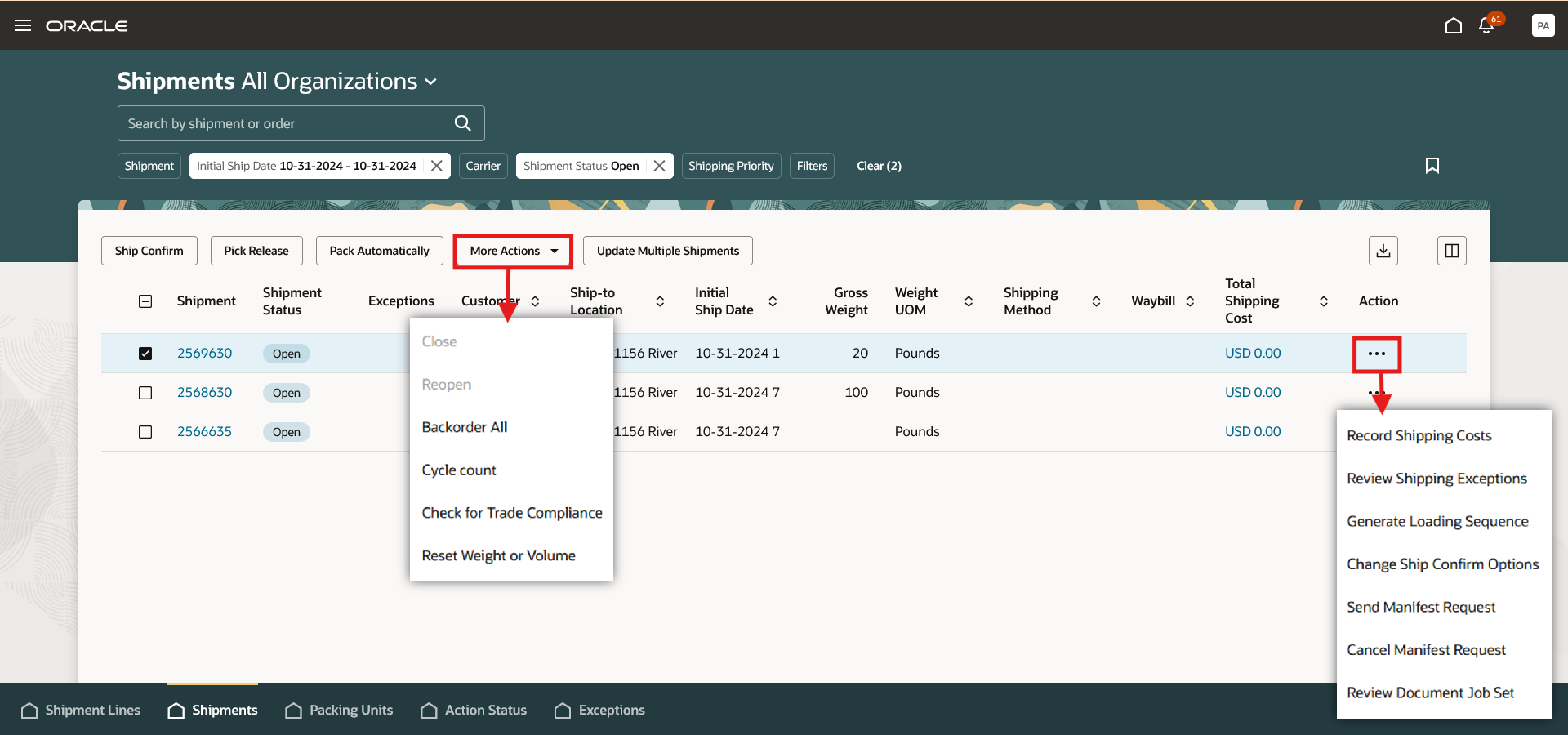Expand the All Organizations title dropdown
The height and width of the screenshot is (735, 1568).
pyautogui.click(x=430, y=82)
